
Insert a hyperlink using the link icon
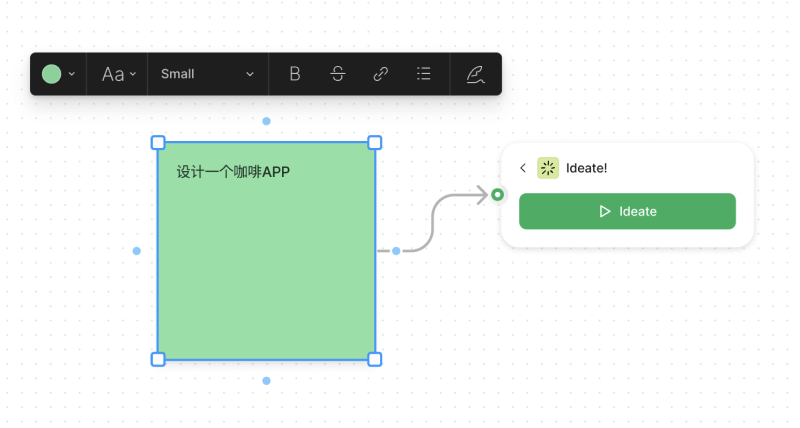[381, 74]
